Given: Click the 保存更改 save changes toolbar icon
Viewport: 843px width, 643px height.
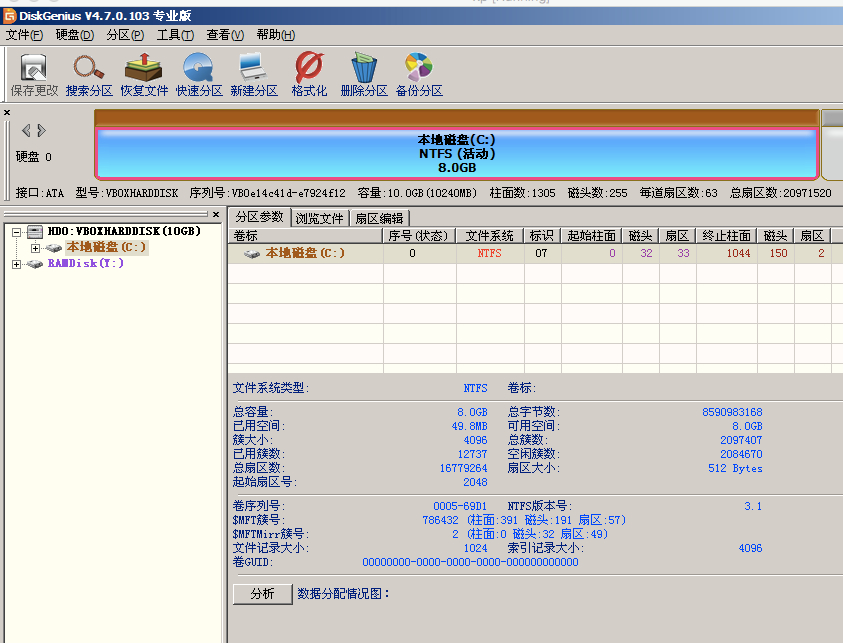Looking at the screenshot, I should point(34,75).
